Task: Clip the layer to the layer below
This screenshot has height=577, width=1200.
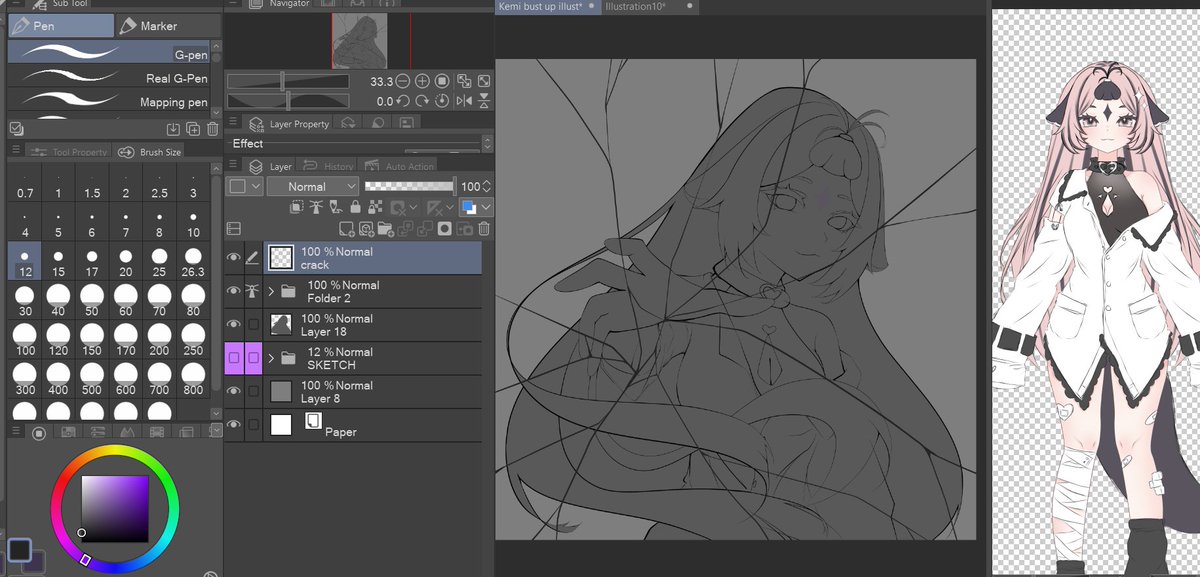Action: coord(296,206)
